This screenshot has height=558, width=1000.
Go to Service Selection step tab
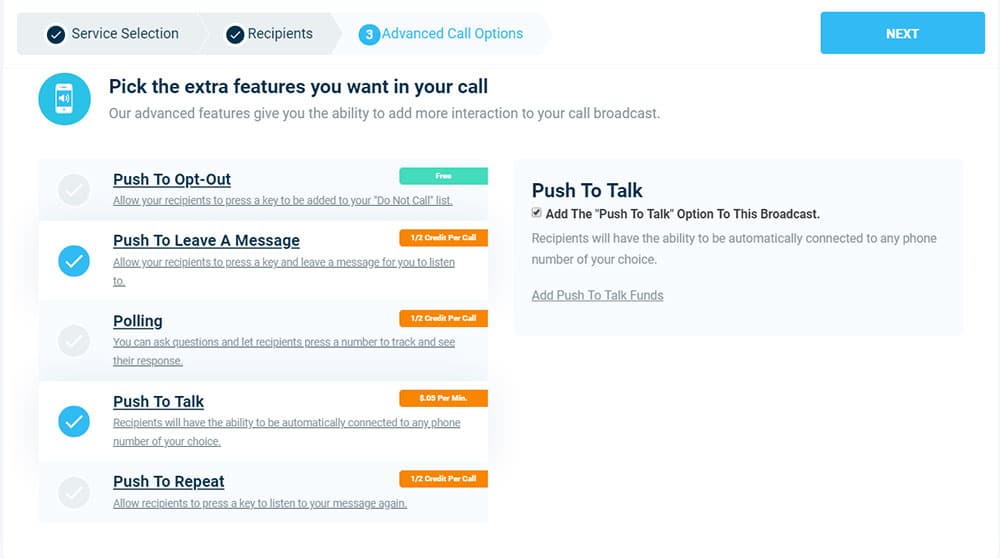pyautogui.click(x=113, y=34)
